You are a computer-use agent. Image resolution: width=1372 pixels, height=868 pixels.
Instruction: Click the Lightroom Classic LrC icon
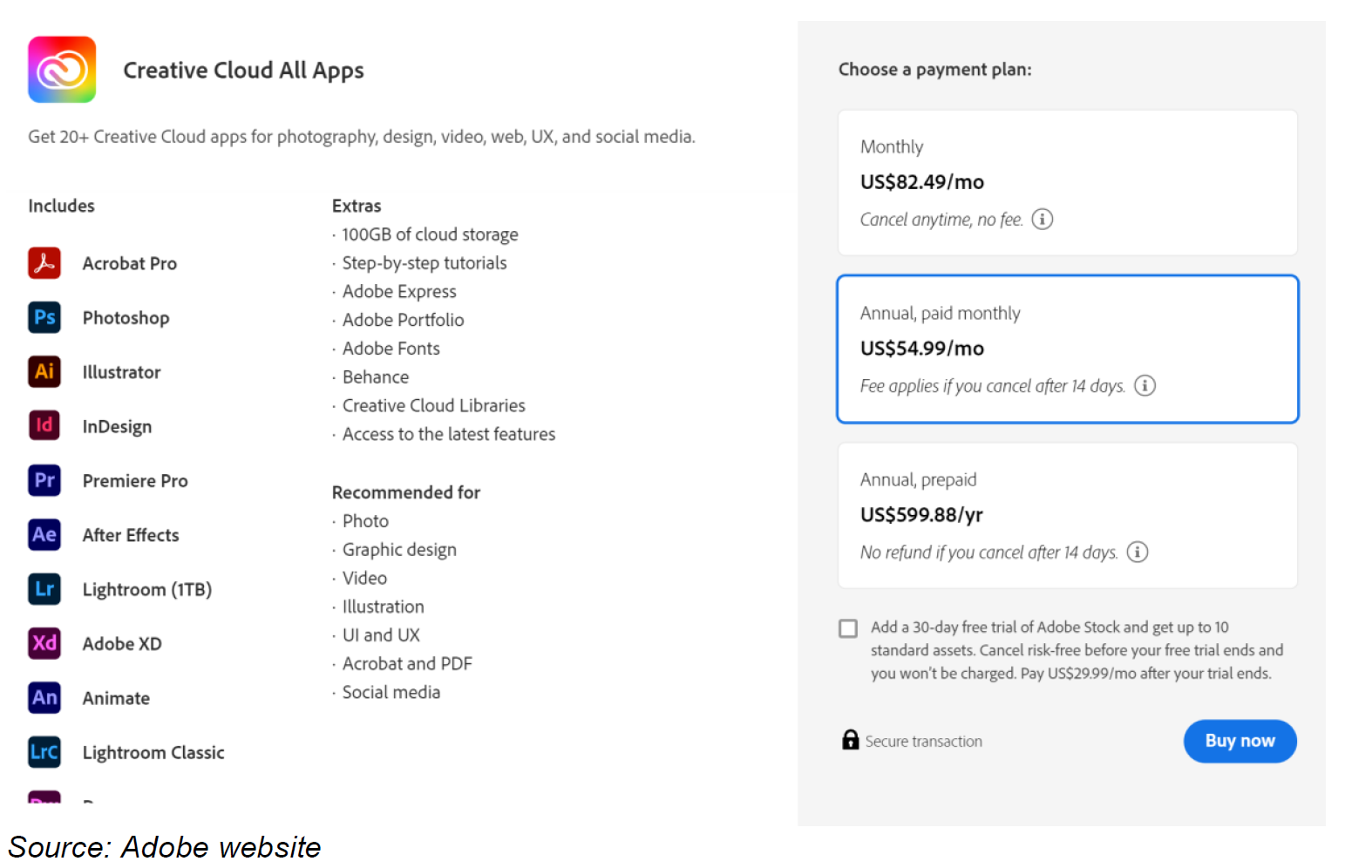pos(44,751)
